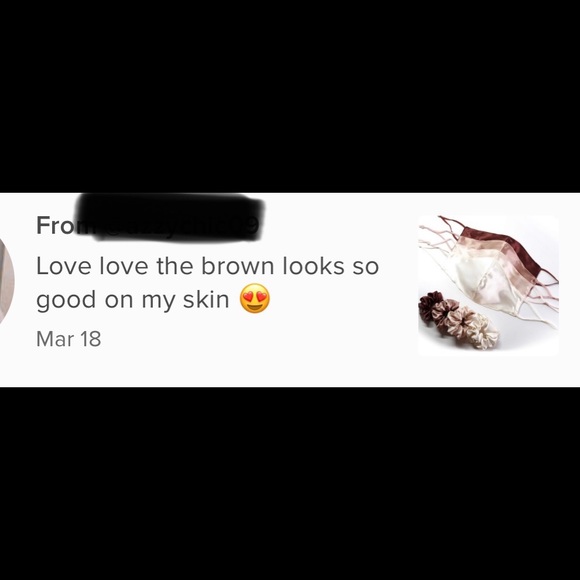Screen dimensions: 580x580
Task: Open the reviewer's profile avatar at left edge
Action: point(6,281)
